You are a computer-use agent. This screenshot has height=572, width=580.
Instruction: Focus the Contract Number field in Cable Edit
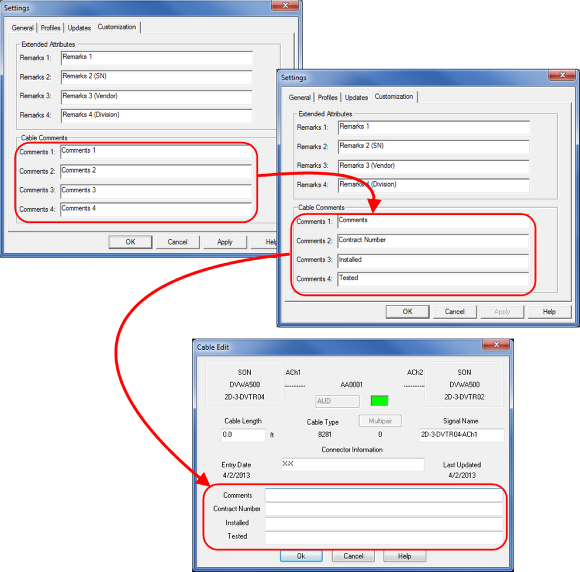click(384, 509)
